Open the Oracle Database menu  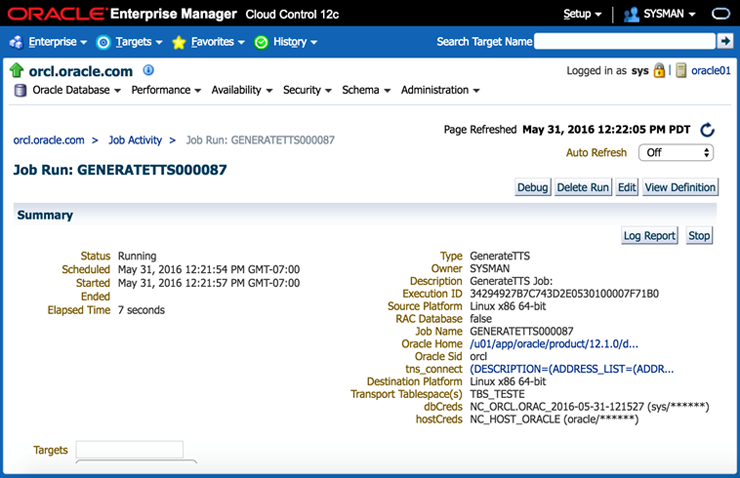(76, 90)
